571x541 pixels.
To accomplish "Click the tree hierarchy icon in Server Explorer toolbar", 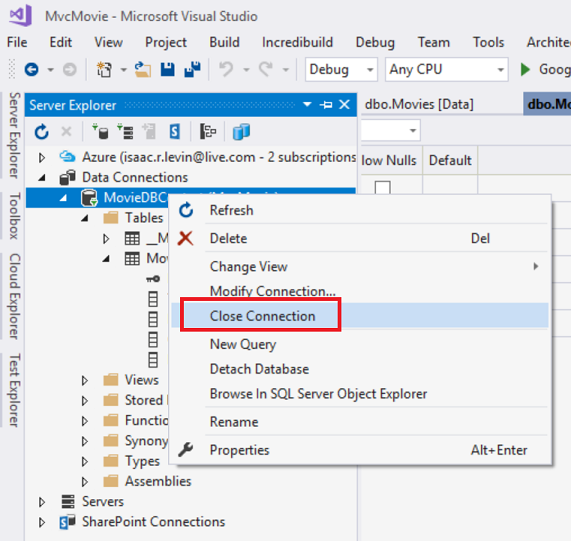I will (x=208, y=131).
